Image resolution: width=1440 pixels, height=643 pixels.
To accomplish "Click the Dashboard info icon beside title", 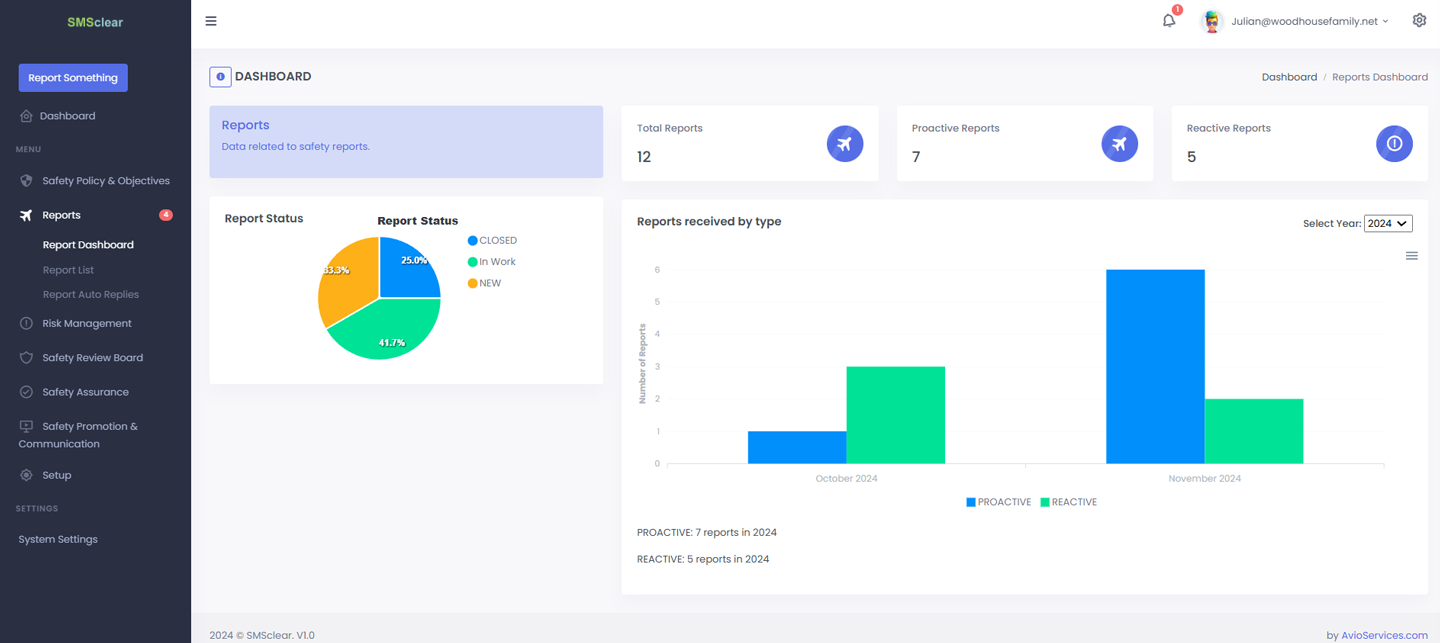I will 220,77.
